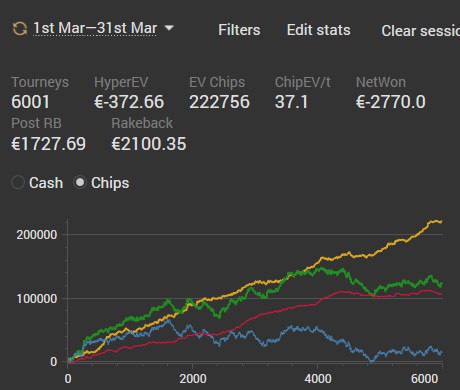The height and width of the screenshot is (390, 460).
Task: Click the yellow line's end on the graph
Action: click(x=441, y=221)
